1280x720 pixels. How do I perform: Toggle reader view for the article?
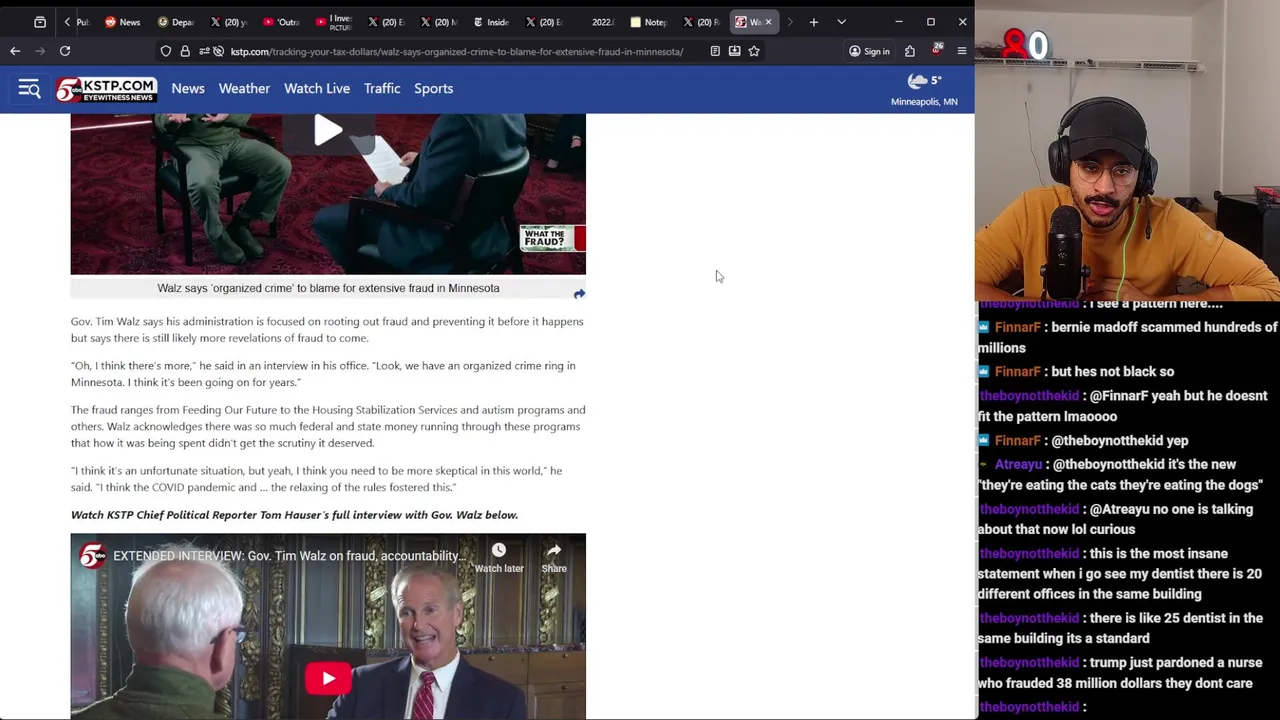pyautogui.click(x=715, y=51)
